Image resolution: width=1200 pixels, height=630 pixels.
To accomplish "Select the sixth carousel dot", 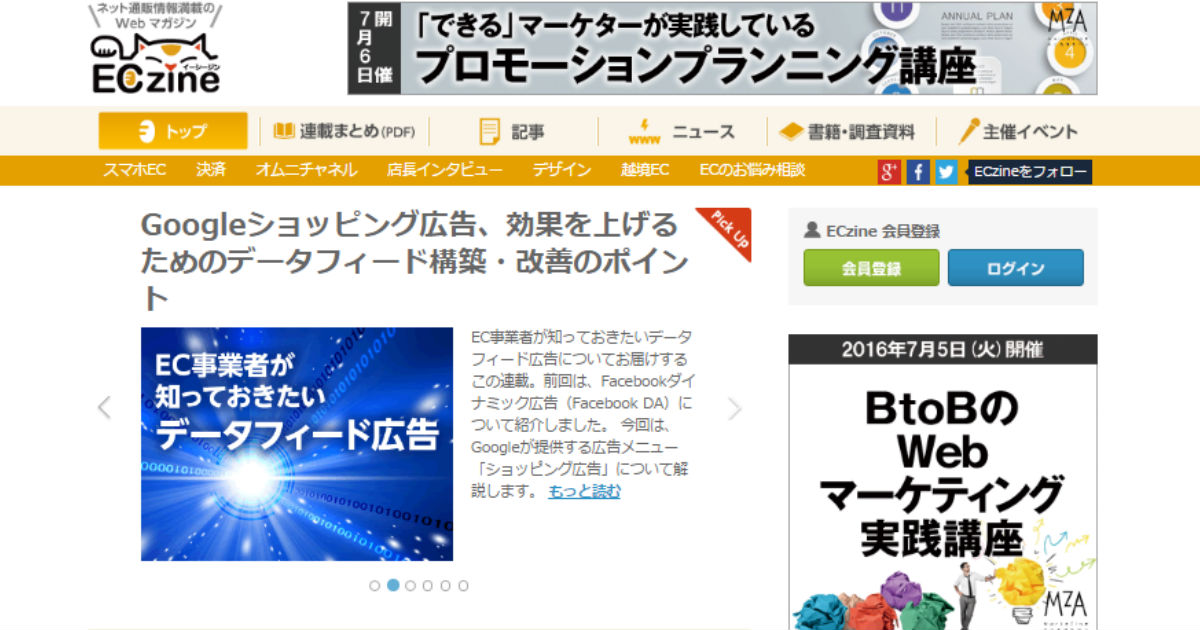I will coord(463,586).
